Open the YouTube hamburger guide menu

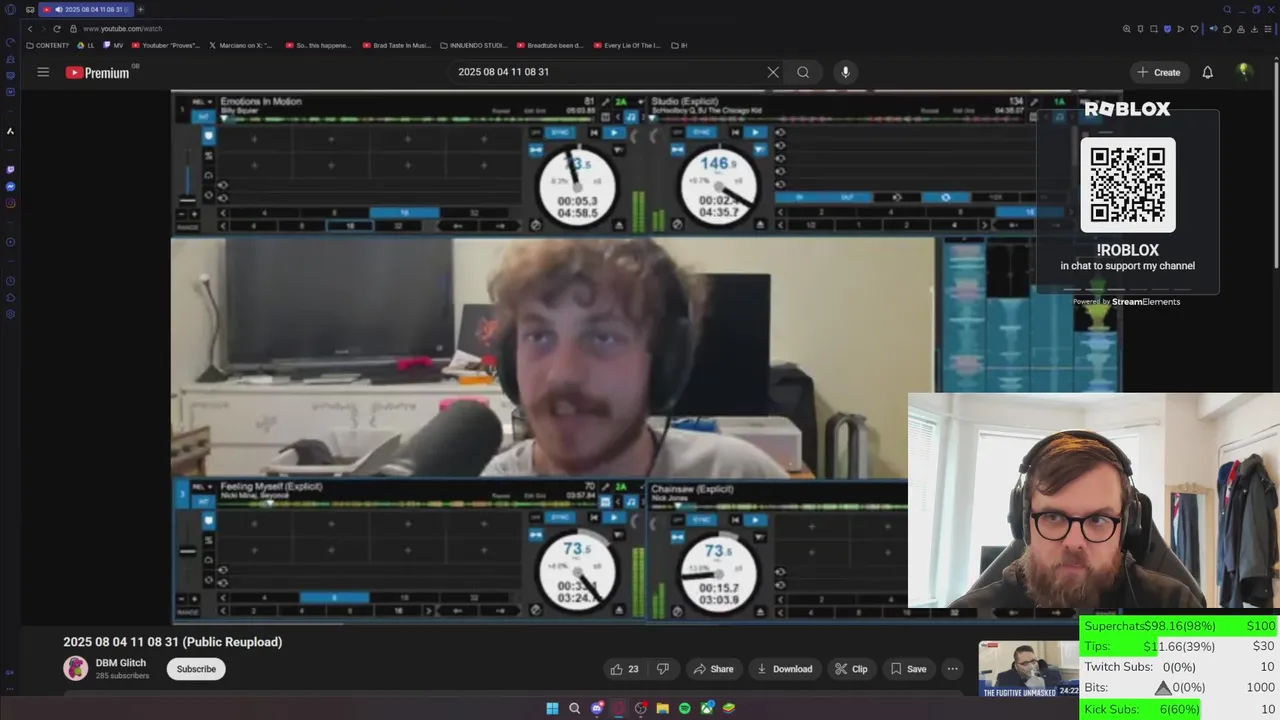pyautogui.click(x=43, y=72)
